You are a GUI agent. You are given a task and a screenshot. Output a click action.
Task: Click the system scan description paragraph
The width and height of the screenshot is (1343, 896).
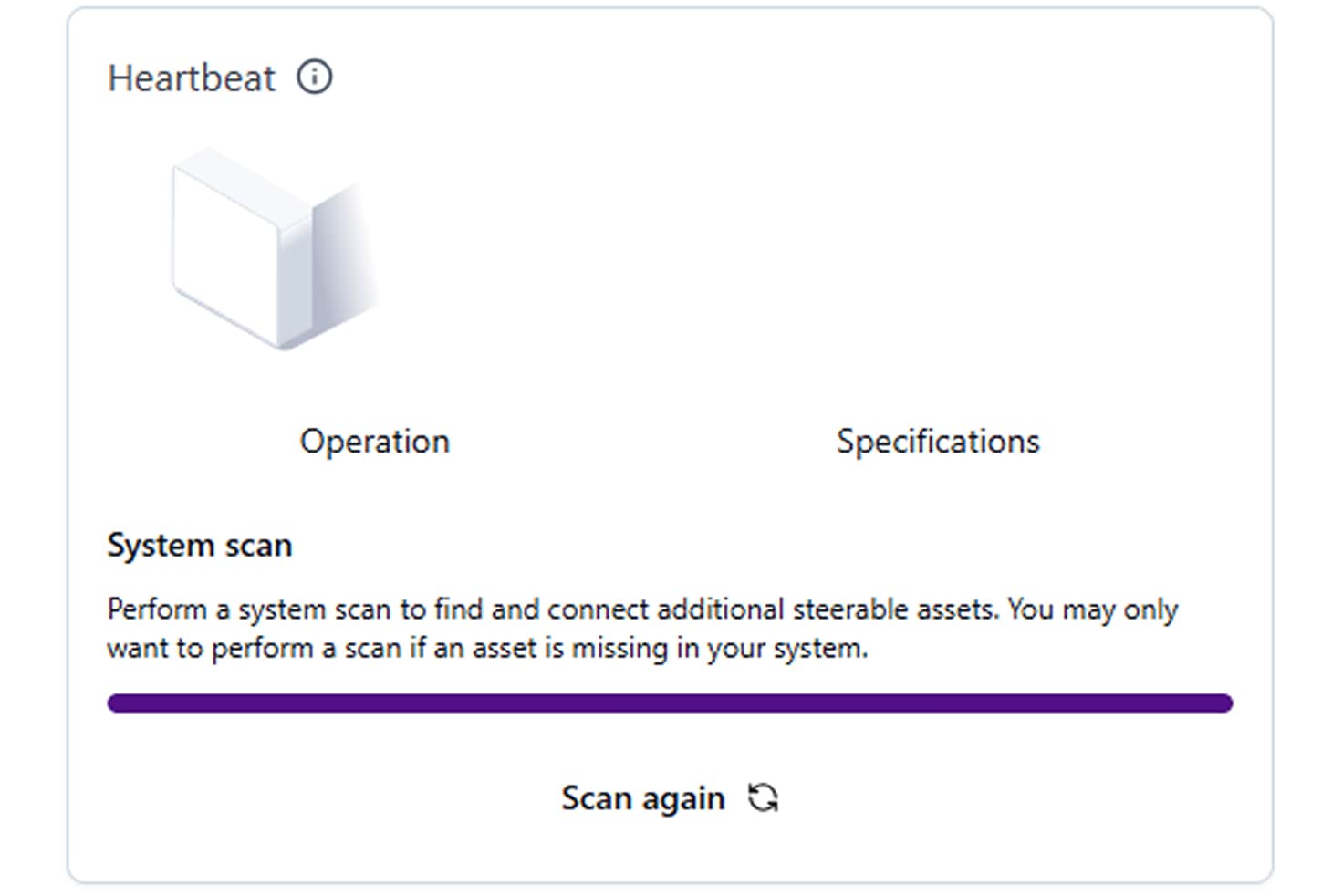pos(642,629)
